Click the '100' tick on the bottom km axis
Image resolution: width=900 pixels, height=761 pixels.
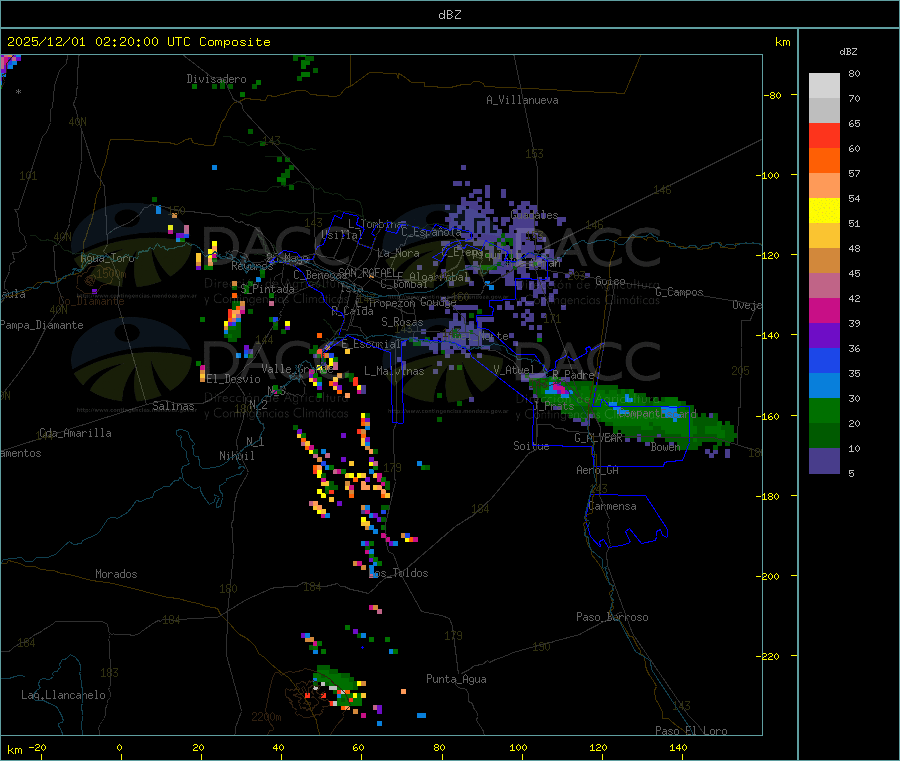pos(518,747)
